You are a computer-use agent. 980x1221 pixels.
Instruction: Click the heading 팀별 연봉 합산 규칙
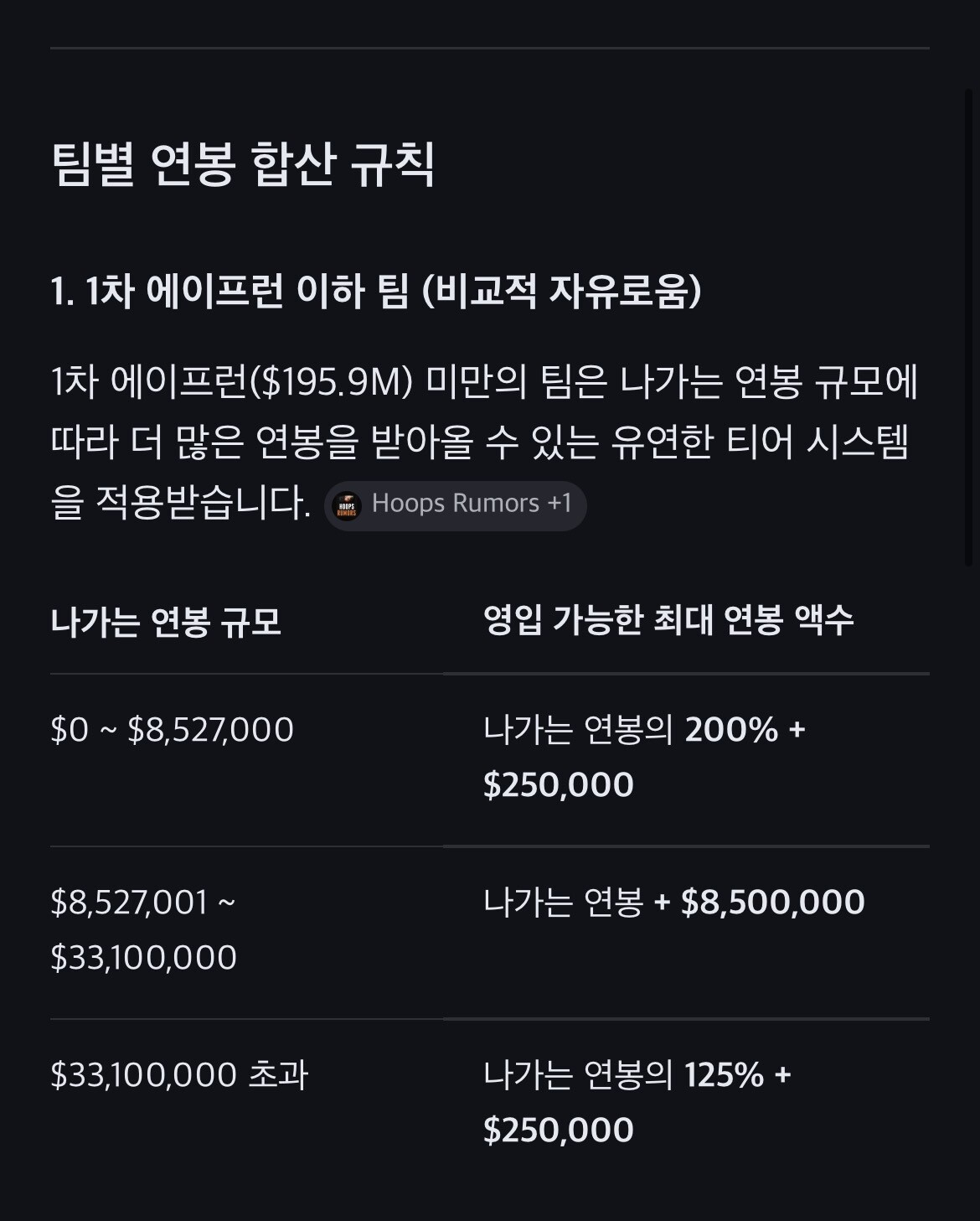pos(243,163)
